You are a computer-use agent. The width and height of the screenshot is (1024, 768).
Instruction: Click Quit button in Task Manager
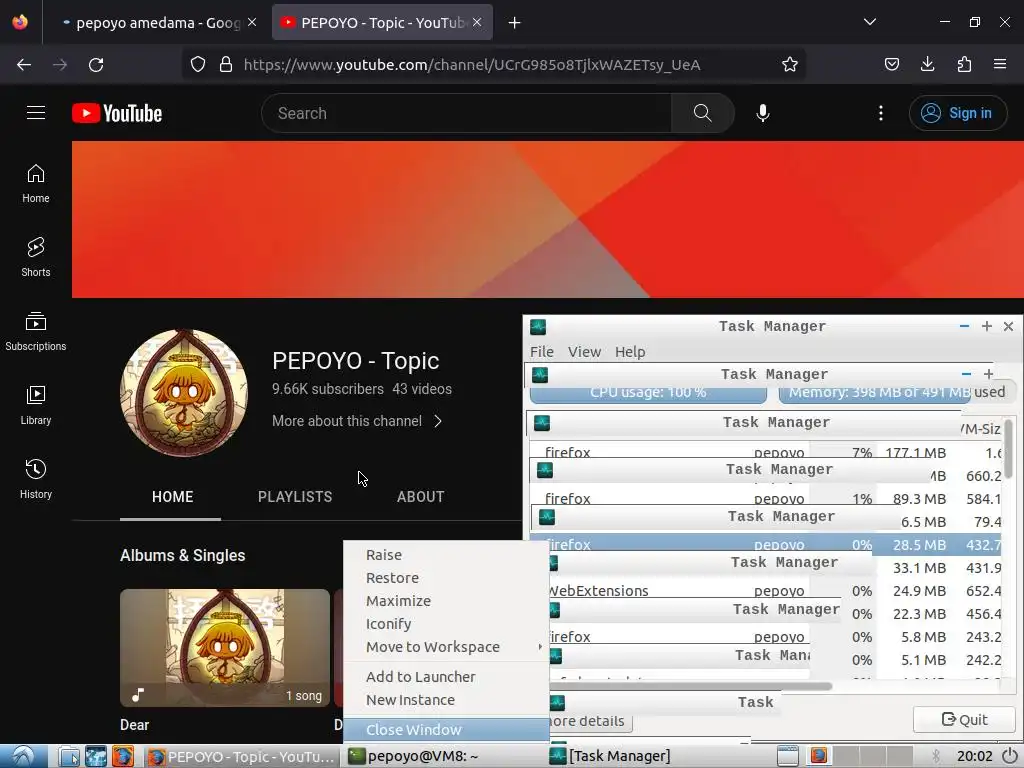[965, 720]
